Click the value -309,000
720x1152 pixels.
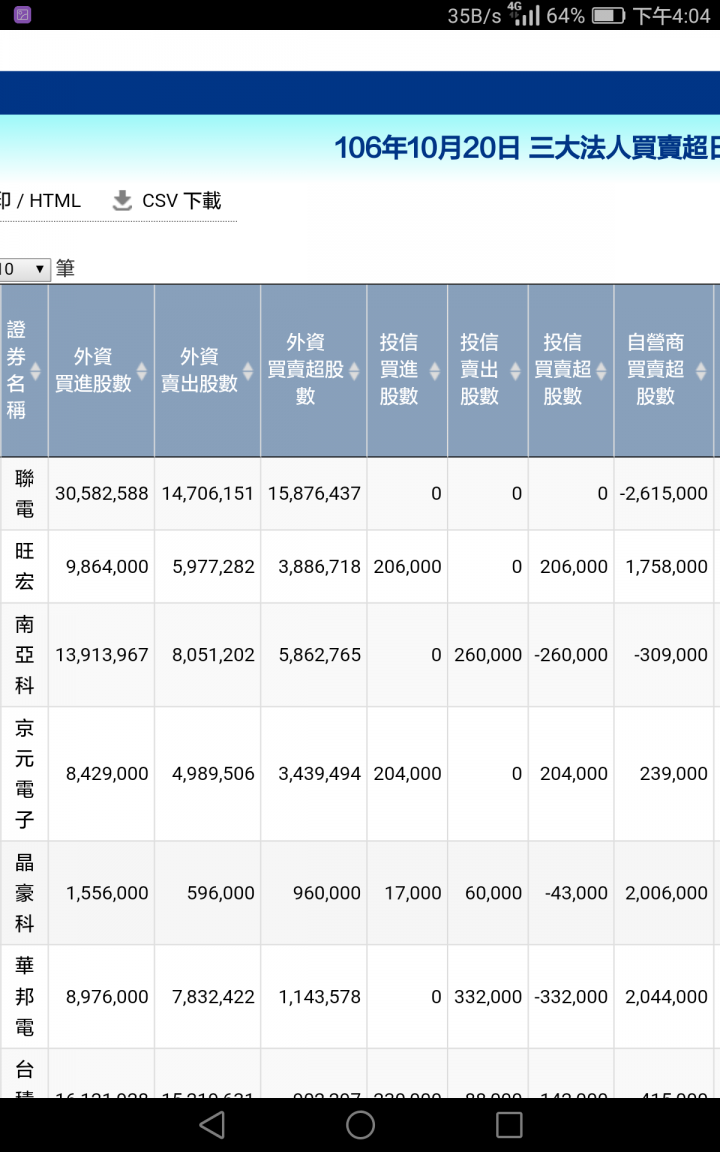click(x=671, y=655)
